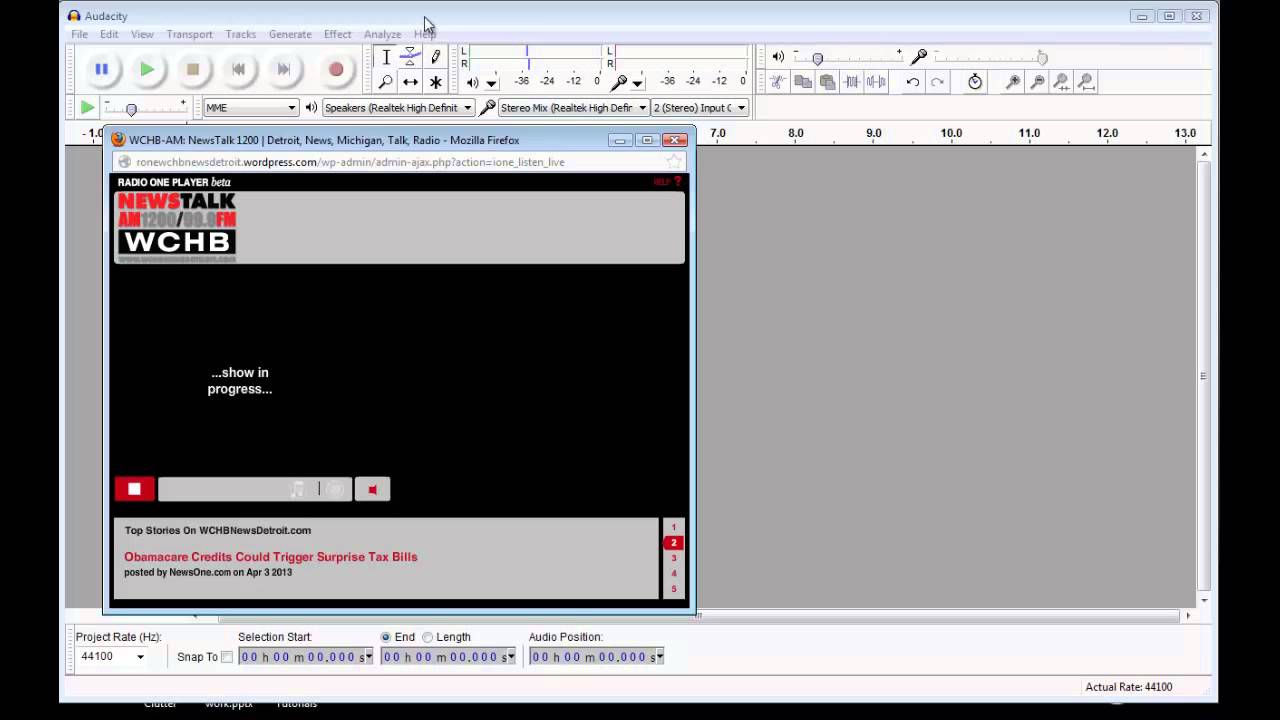
Task: Click the Zoom In magnifier icon
Action: point(1013,82)
